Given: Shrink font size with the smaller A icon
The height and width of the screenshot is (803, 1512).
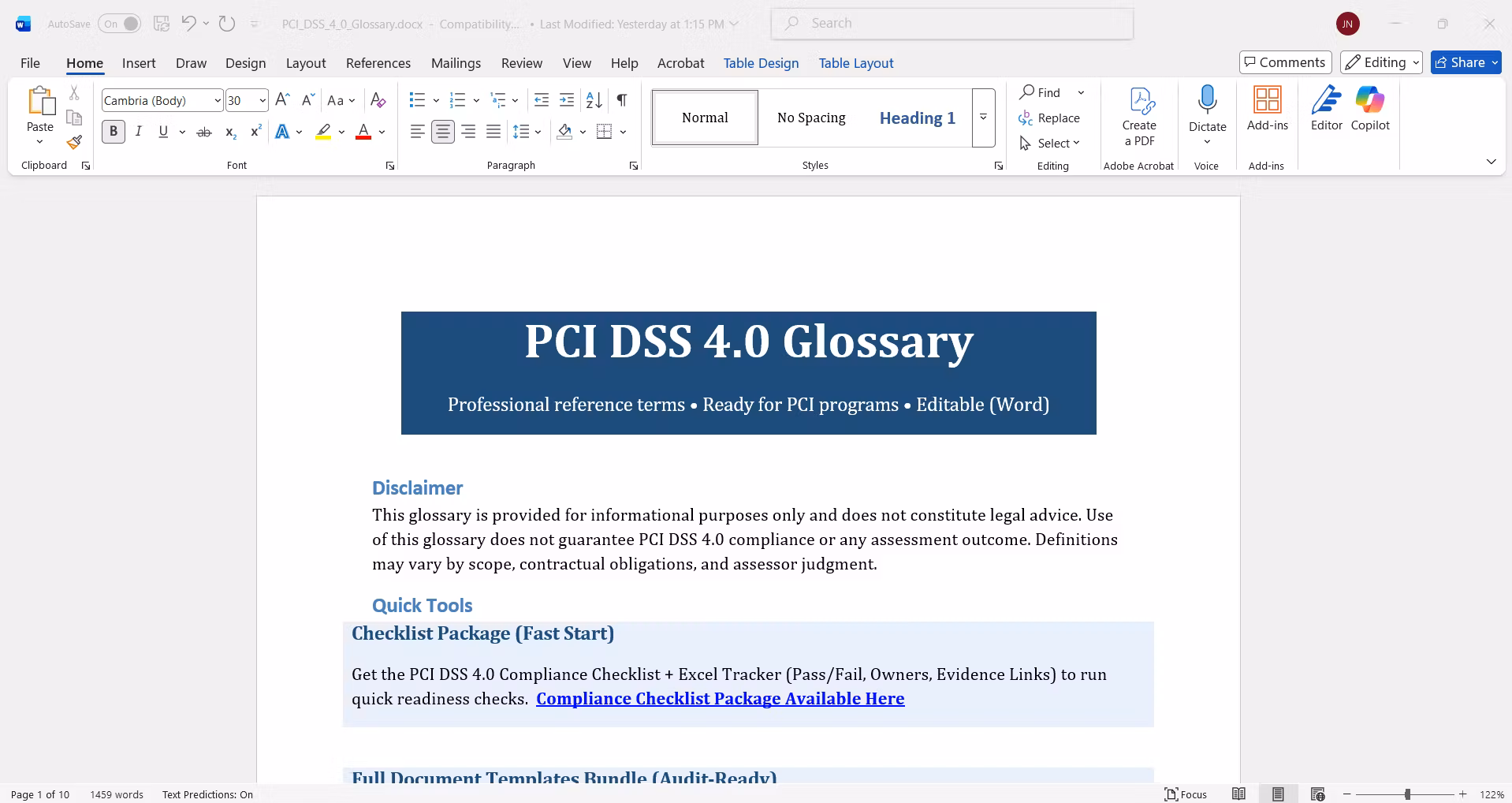Looking at the screenshot, I should click(308, 100).
